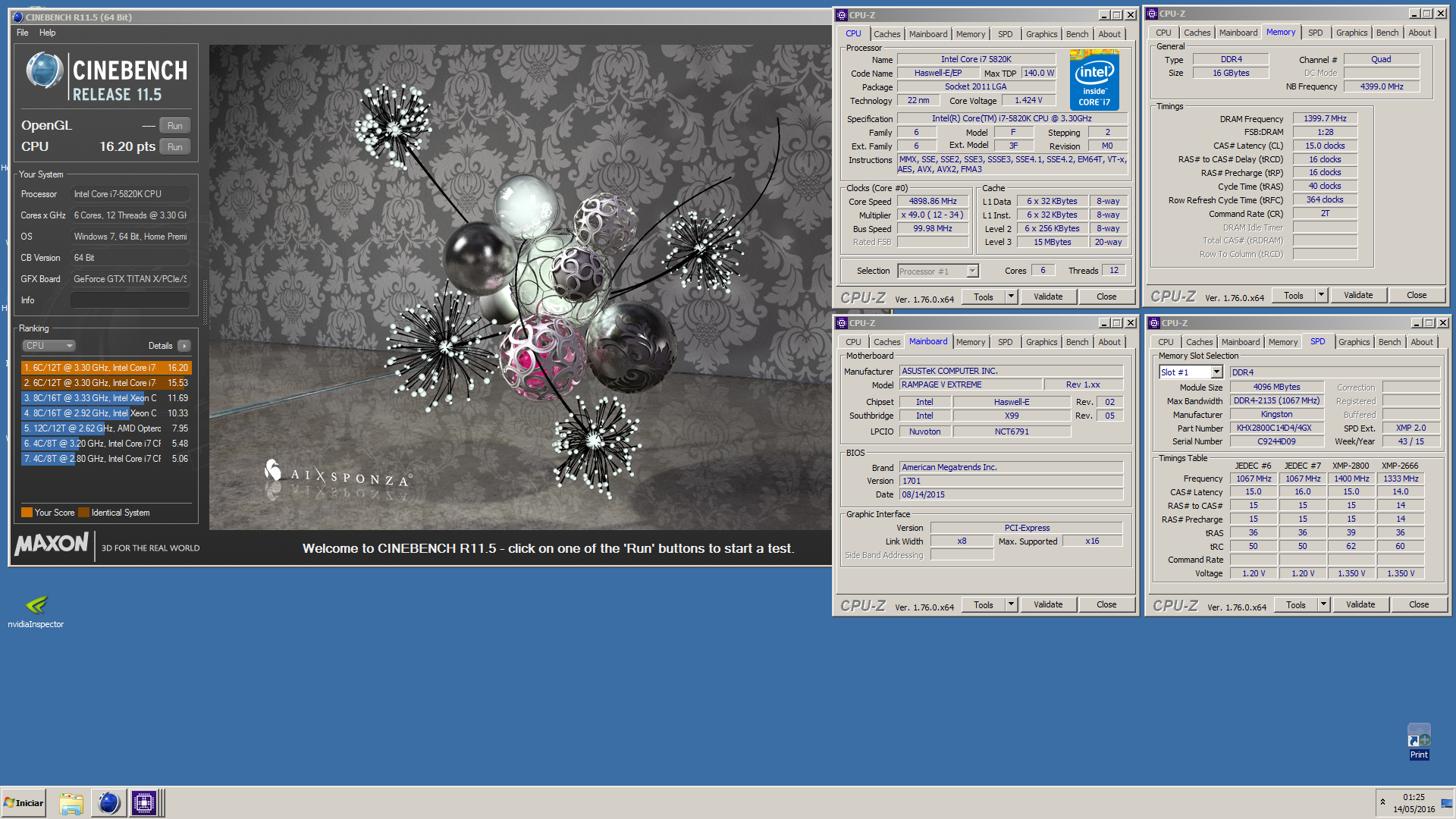Click the DRAM Frequency 1399.7 MHz value
This screenshot has width=1456, height=819.
tap(1325, 119)
